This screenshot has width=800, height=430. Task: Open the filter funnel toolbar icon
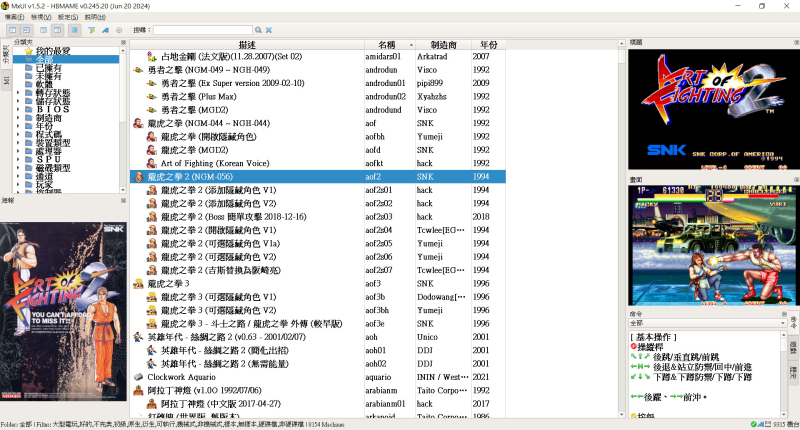92,30
